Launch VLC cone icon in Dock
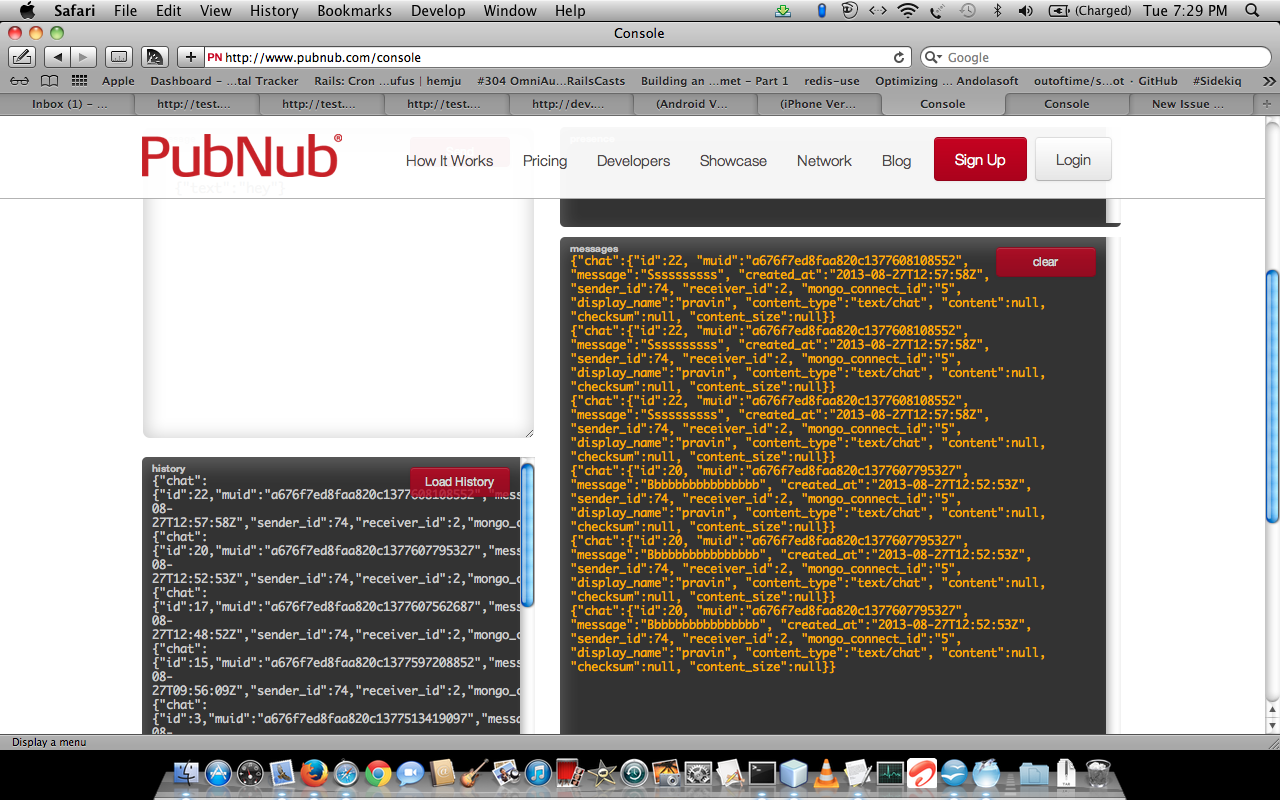The height and width of the screenshot is (800, 1280). 826,773
